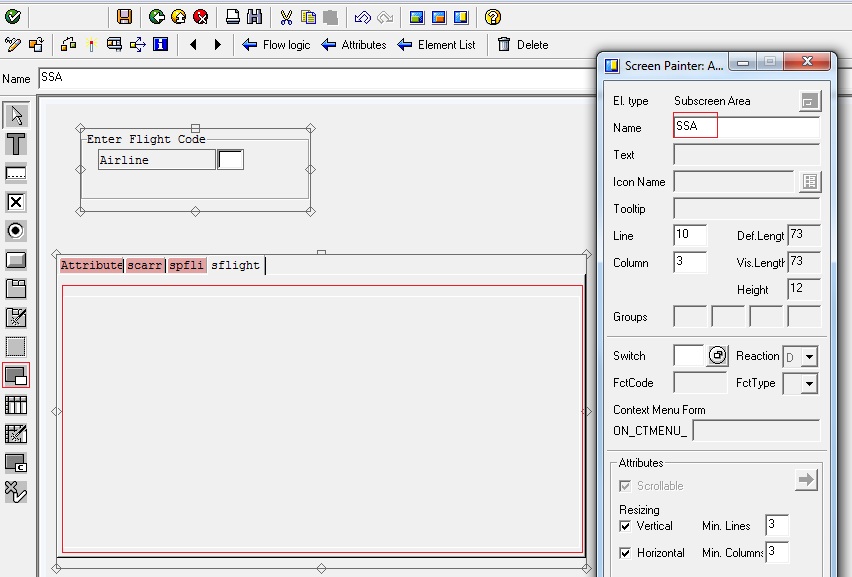Select the Checkbox element tool
852x577 pixels.
click(x=14, y=201)
